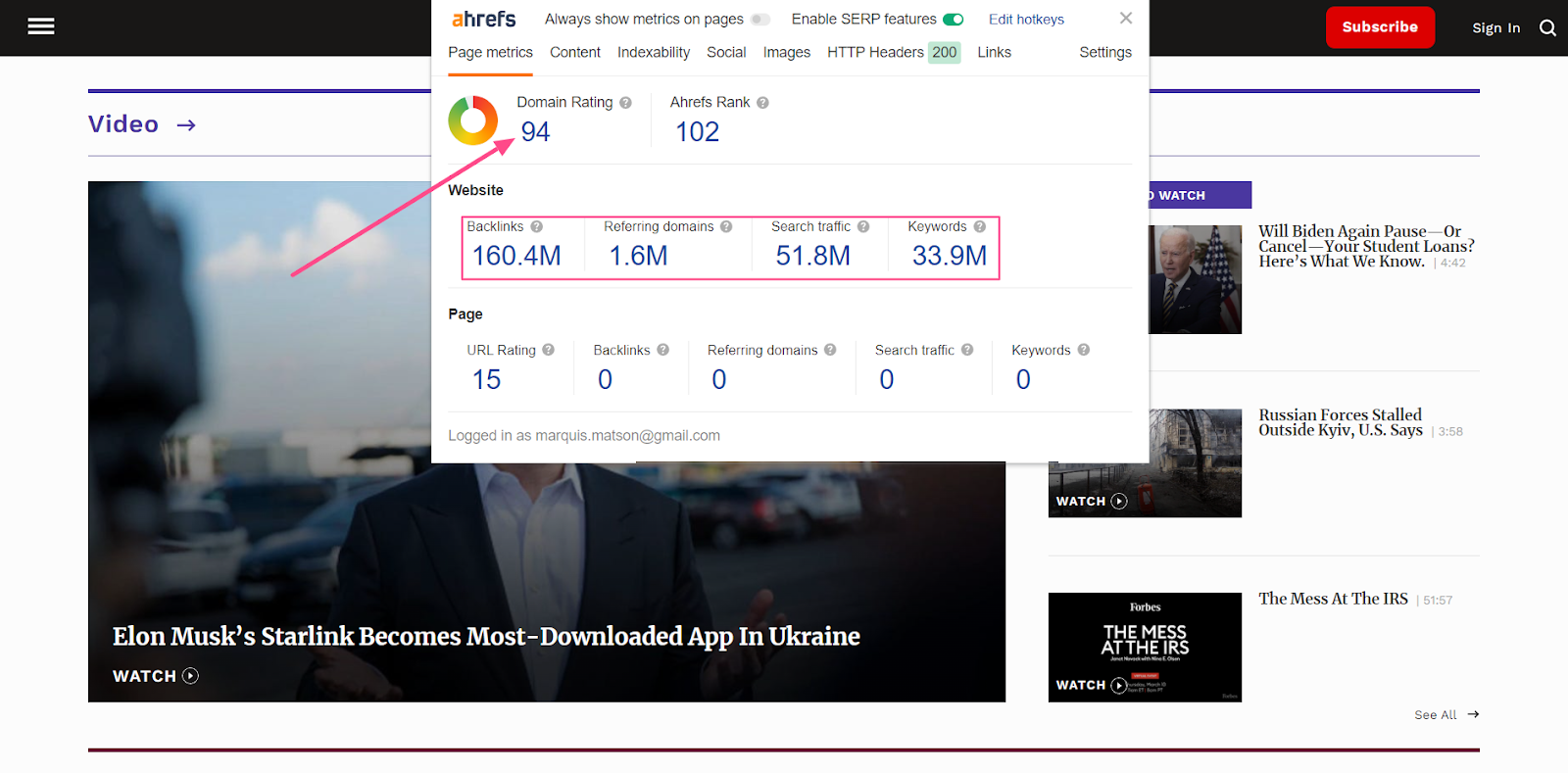This screenshot has height=773, width=1568.
Task: Click help icon next to URL Rating
Action: pyautogui.click(x=549, y=350)
